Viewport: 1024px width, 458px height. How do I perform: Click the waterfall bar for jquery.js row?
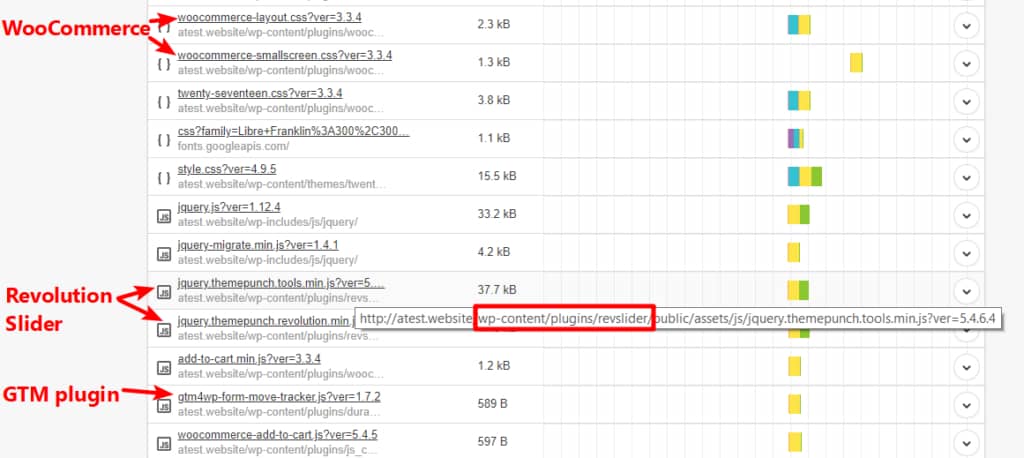point(799,215)
